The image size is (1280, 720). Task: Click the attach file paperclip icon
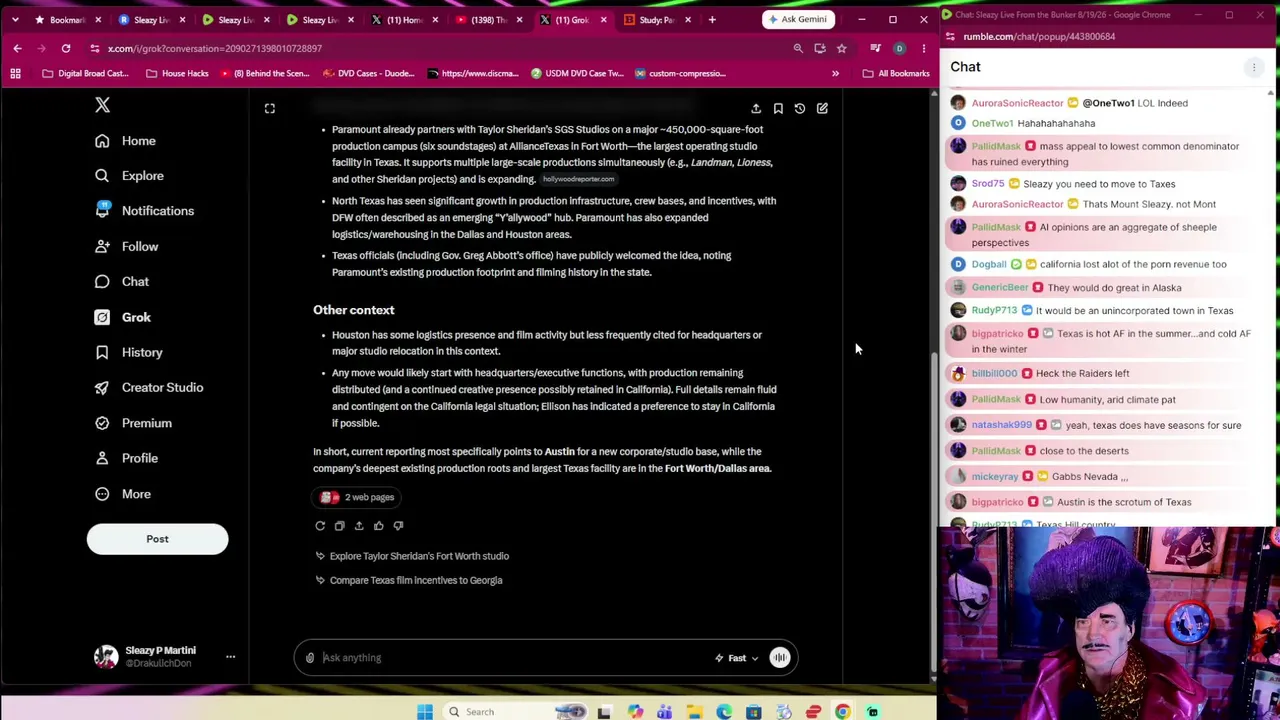310,658
